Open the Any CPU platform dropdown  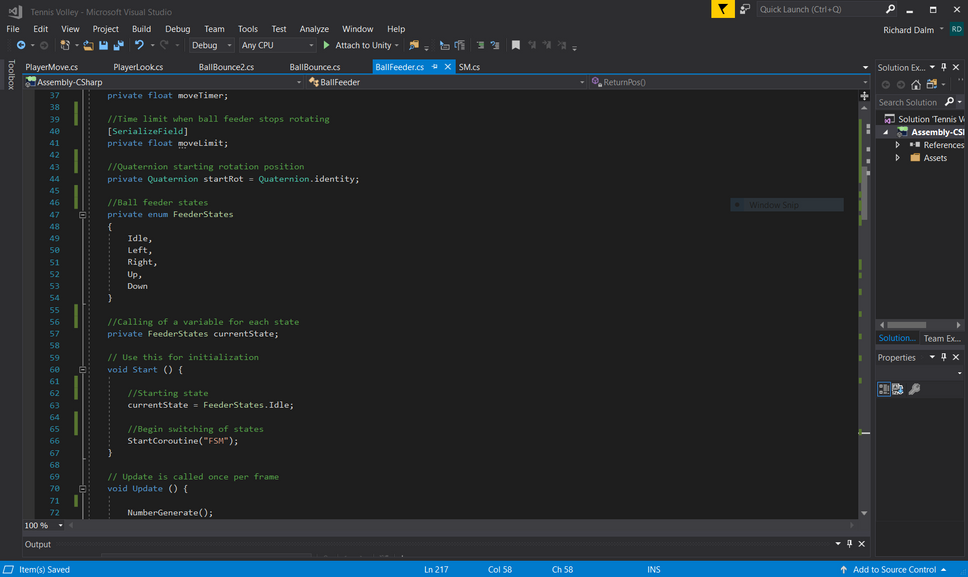277,45
